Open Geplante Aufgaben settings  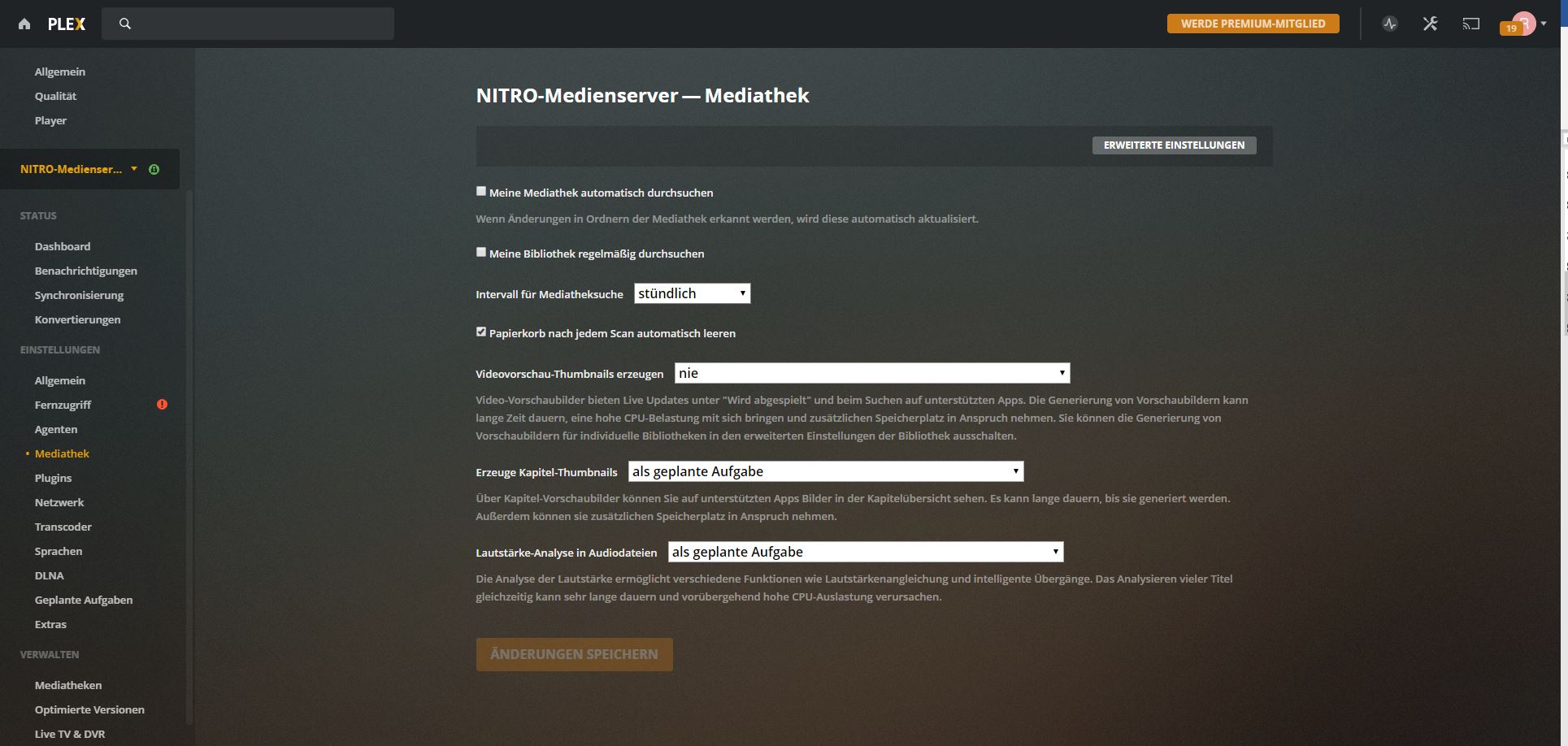[84, 600]
